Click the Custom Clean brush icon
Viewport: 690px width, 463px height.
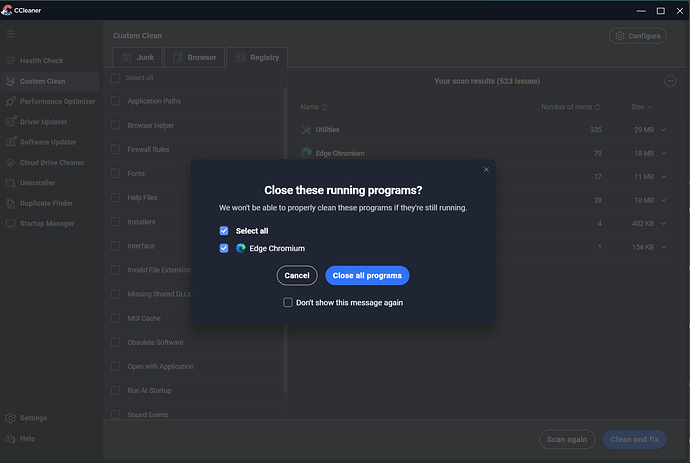(11, 81)
